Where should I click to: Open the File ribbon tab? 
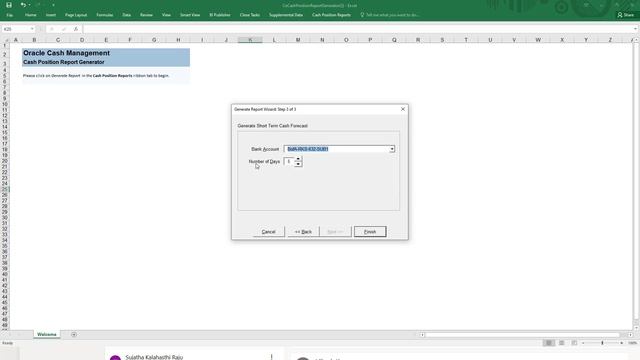tap(9, 15)
